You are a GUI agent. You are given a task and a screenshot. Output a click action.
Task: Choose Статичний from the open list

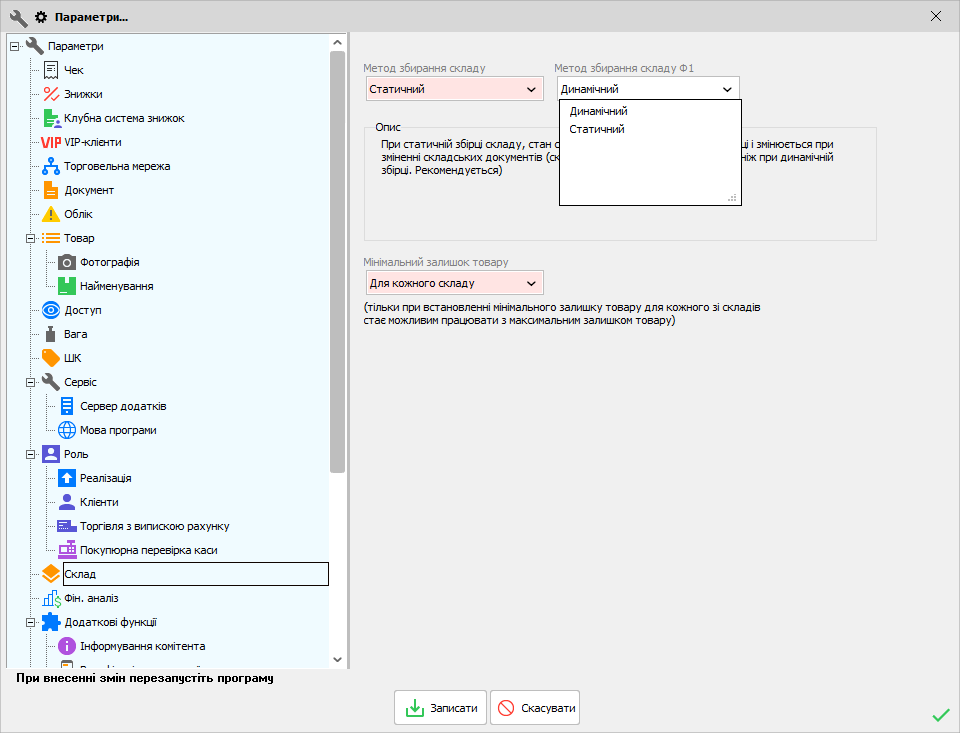tap(597, 129)
